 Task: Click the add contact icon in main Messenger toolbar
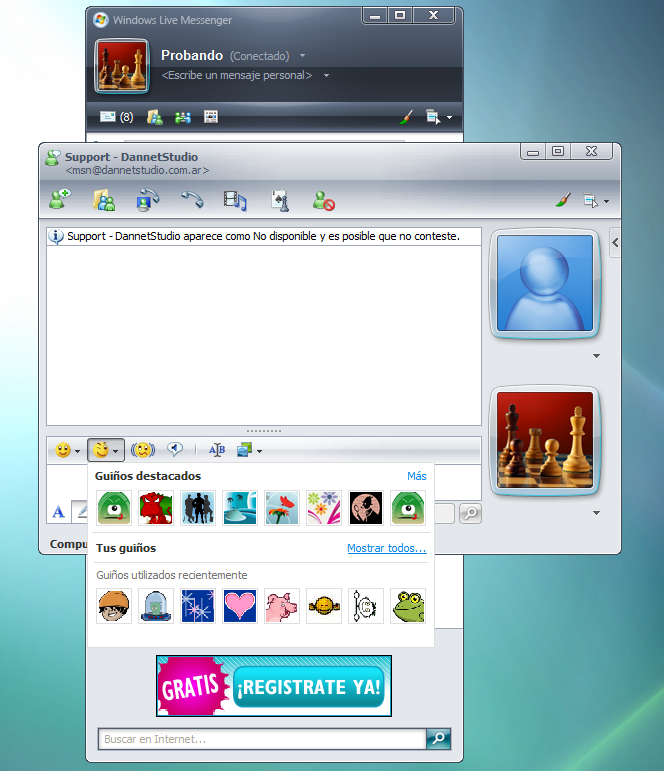[x=154, y=117]
